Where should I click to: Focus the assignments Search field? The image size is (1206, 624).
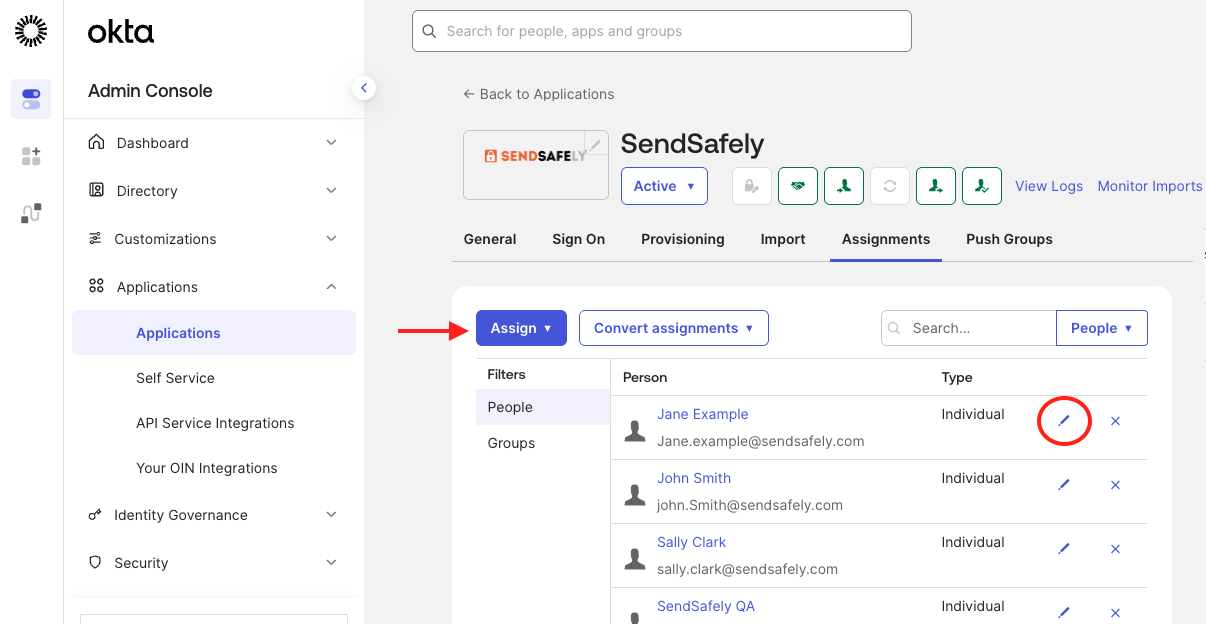point(968,328)
